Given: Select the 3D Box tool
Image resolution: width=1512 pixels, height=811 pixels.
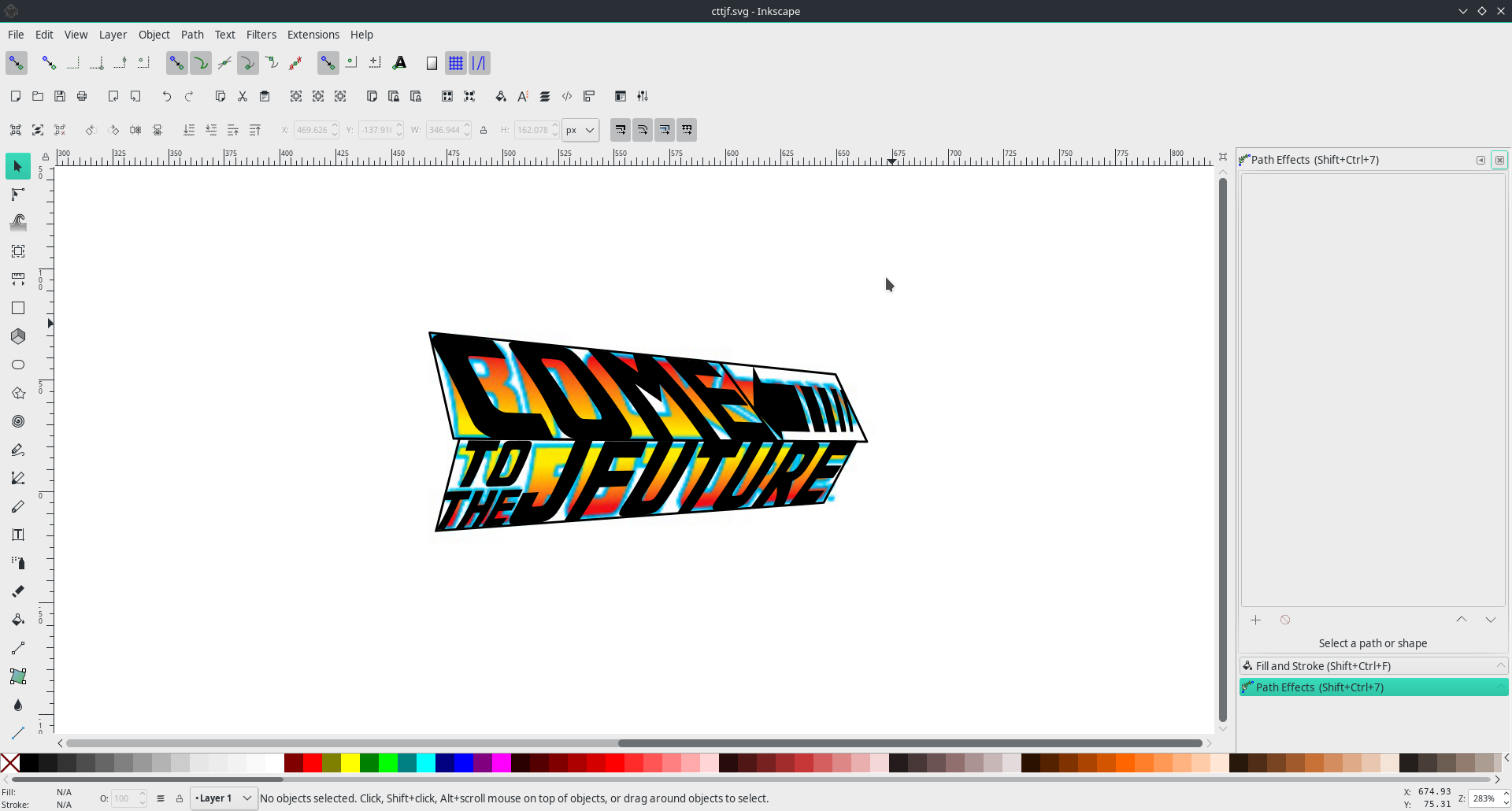Looking at the screenshot, I should 17,336.
